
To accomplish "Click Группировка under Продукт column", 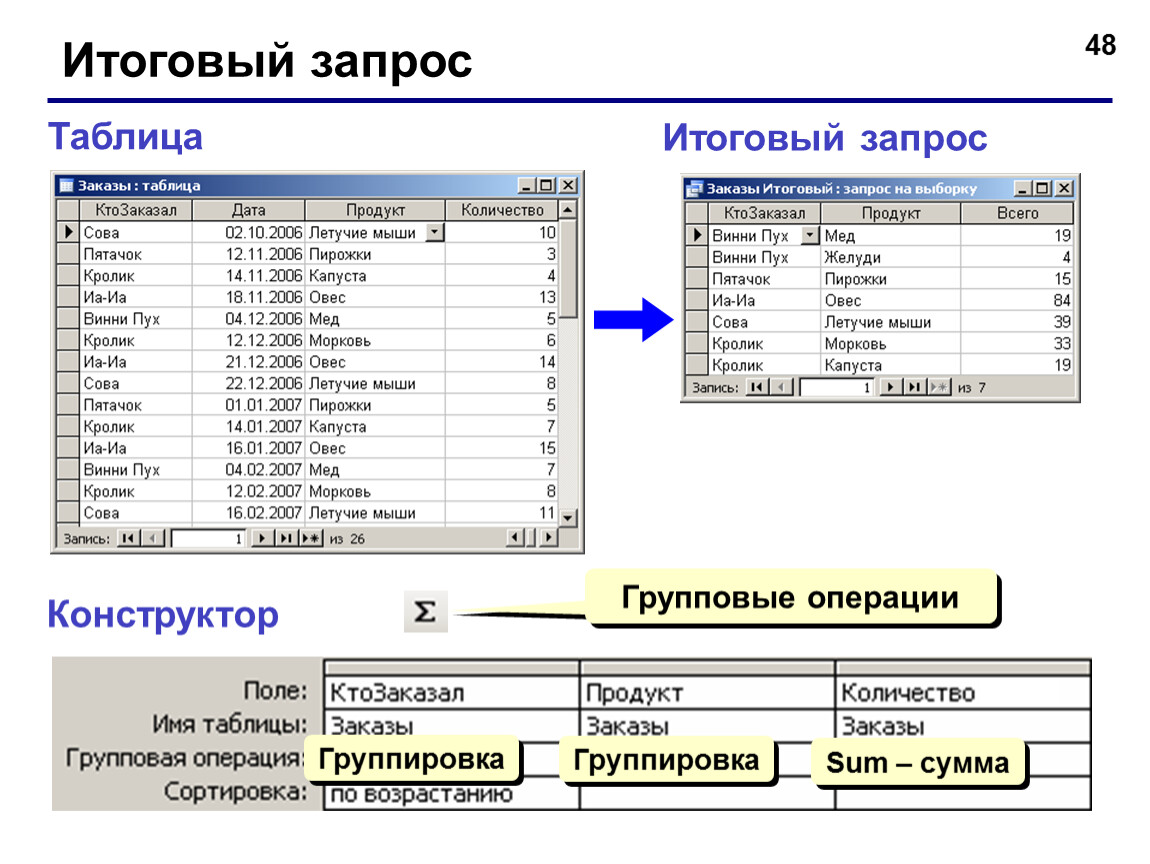I will click(x=666, y=759).
